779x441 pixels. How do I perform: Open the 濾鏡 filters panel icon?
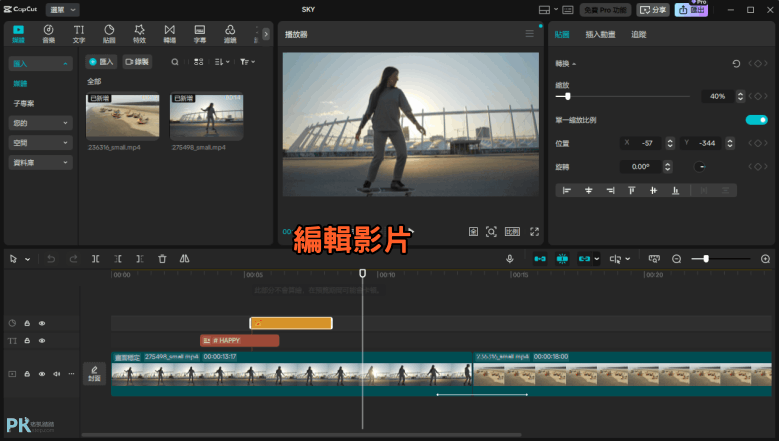230,34
